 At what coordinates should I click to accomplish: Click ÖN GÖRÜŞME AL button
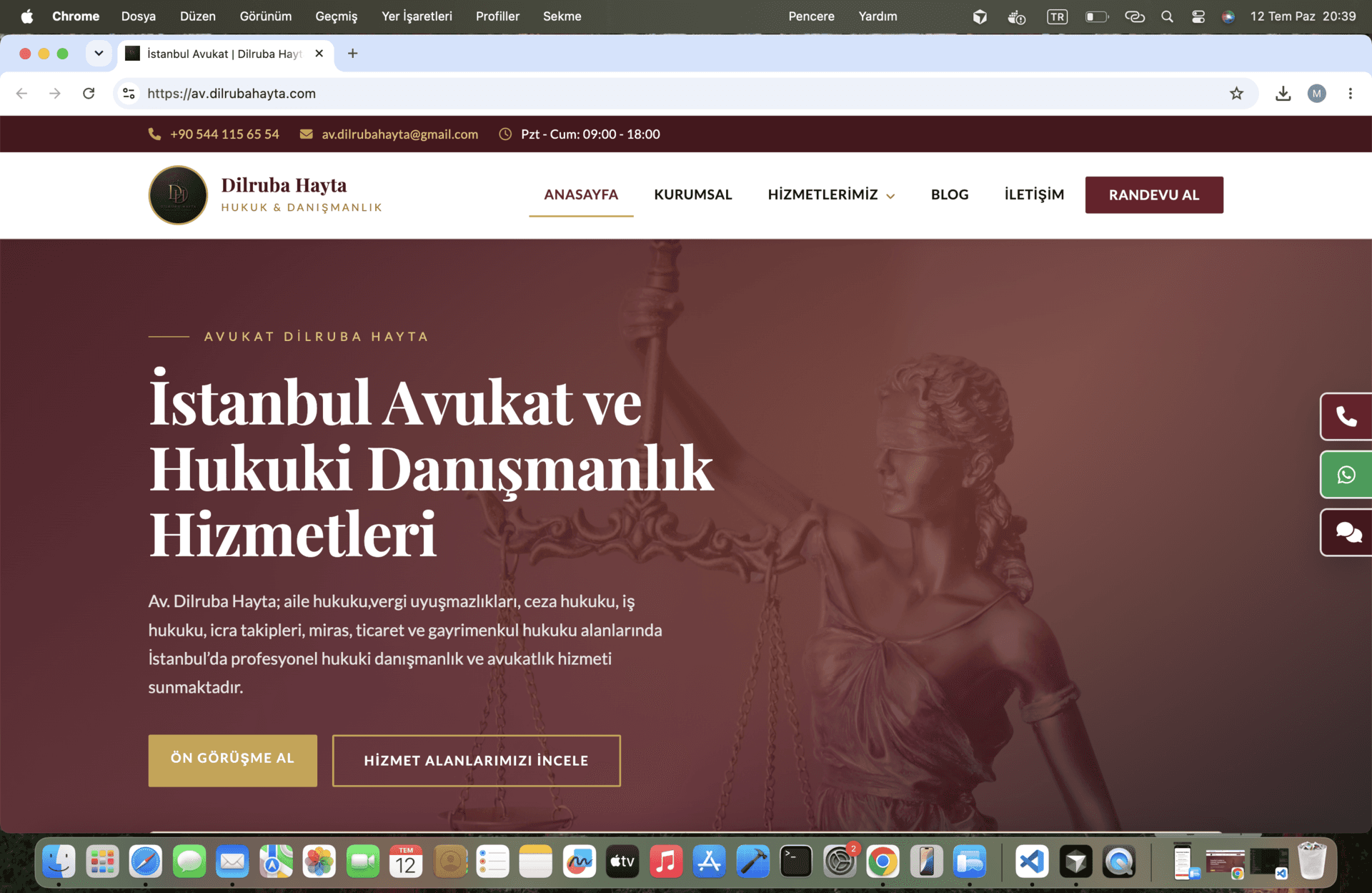(x=232, y=760)
